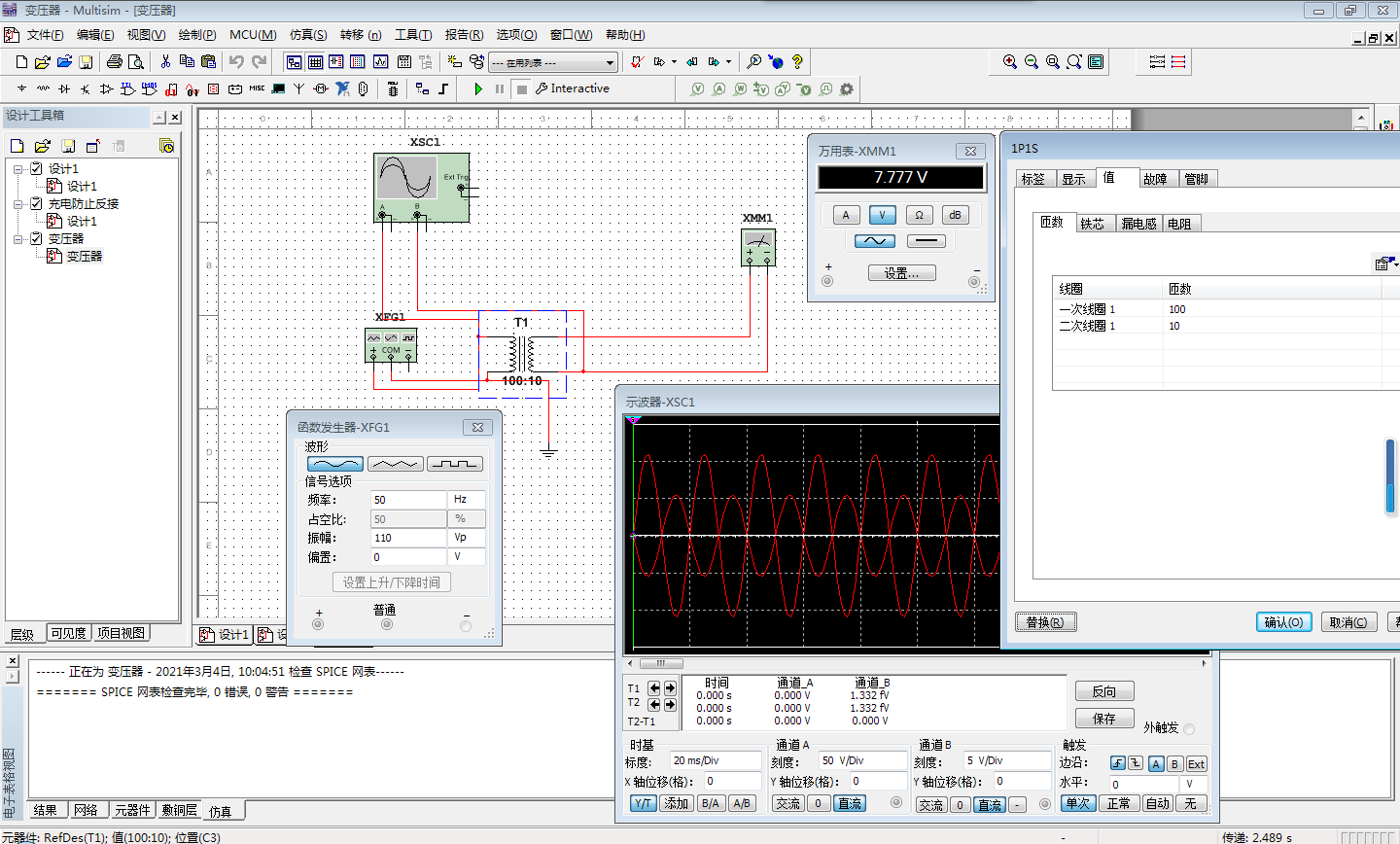1400x844 pixels.
Task: Click the 替换(R) button in the transformer dialog
Action: (1046, 621)
